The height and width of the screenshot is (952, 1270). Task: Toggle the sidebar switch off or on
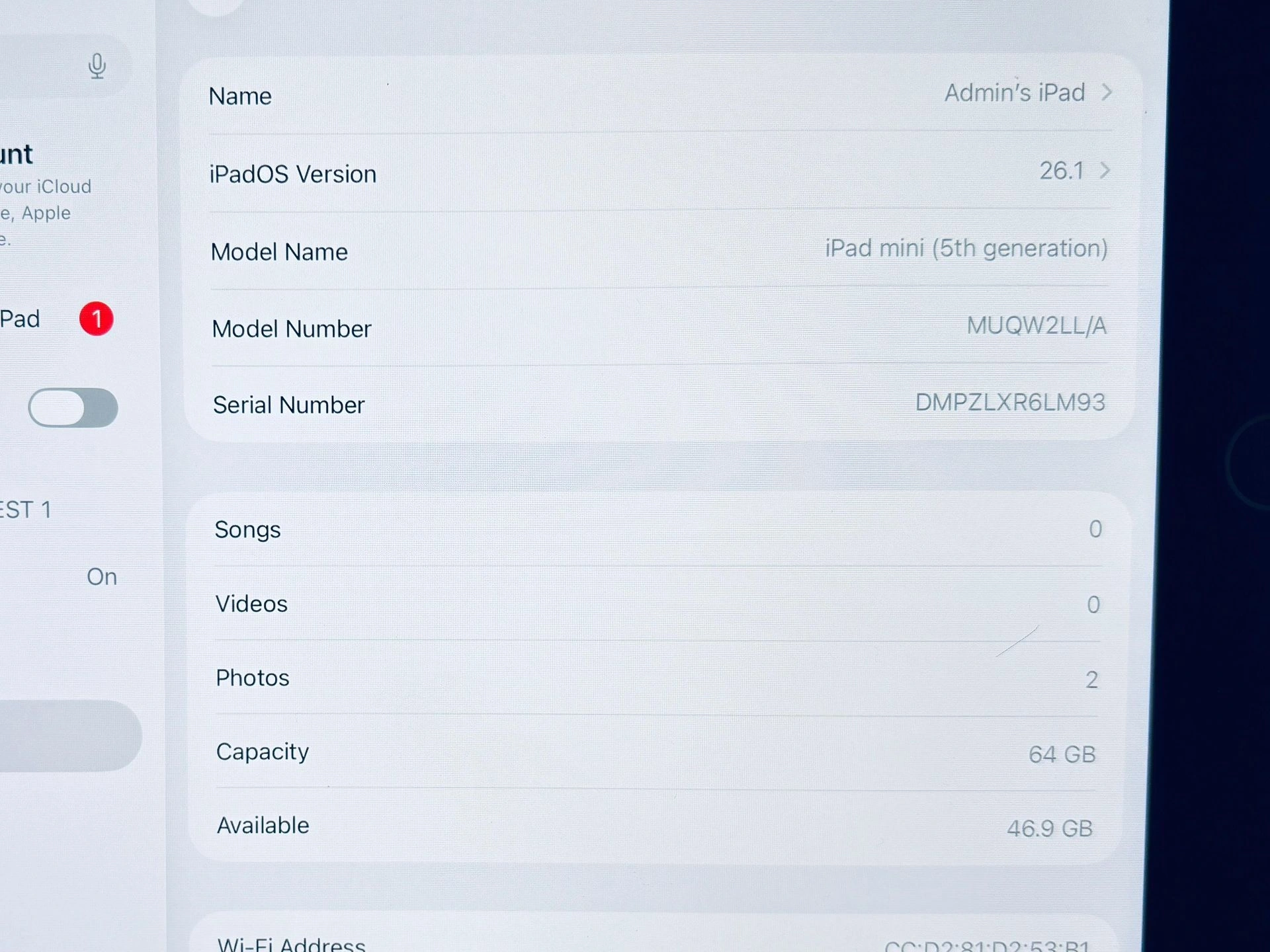73,408
